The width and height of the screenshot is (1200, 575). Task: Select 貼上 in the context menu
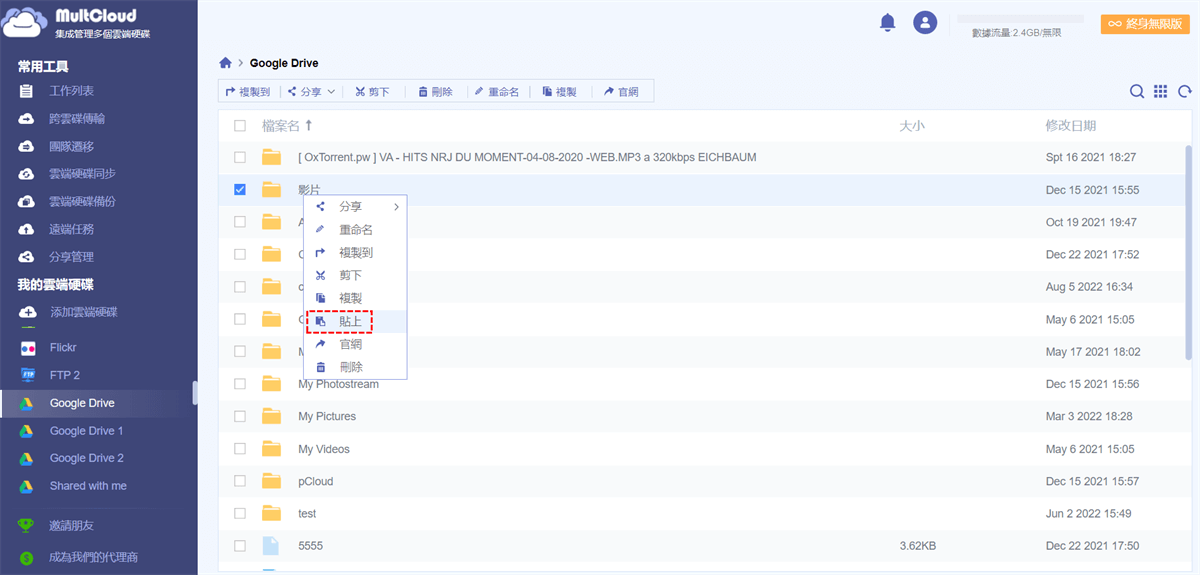tap(350, 321)
